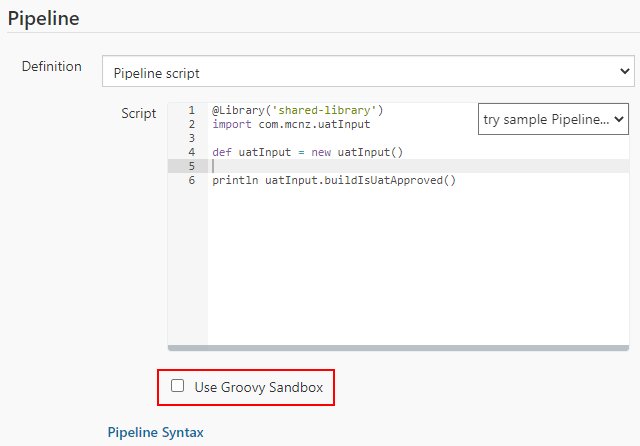Click the Use Groovy Sandbox label text
This screenshot has height=446, width=640.
click(259, 386)
